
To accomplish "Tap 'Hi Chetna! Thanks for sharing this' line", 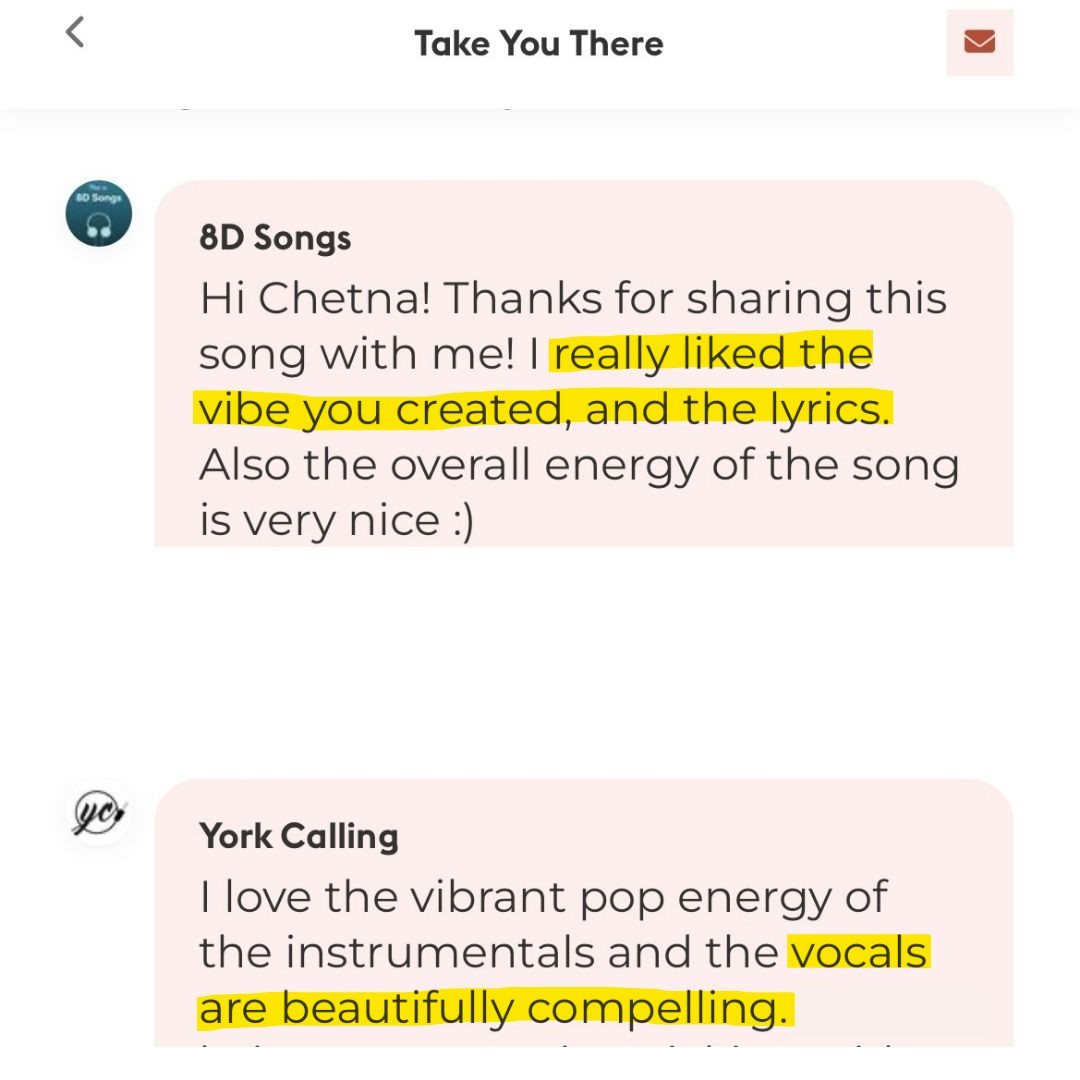I will [573, 299].
